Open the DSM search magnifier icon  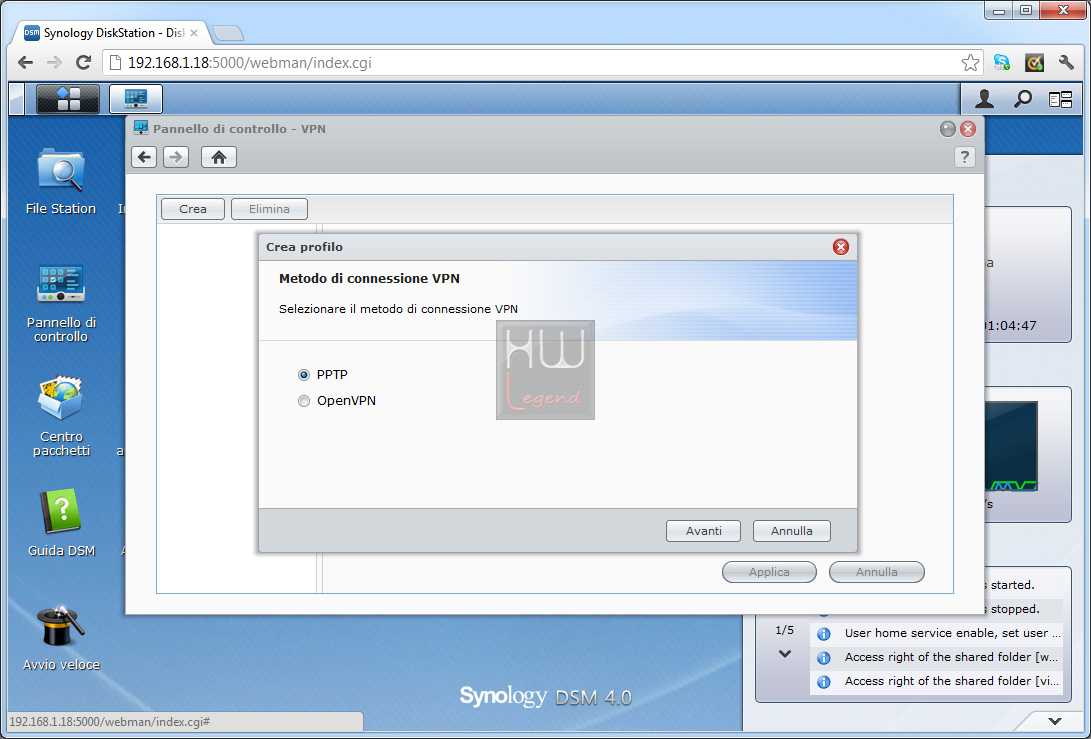1022,99
